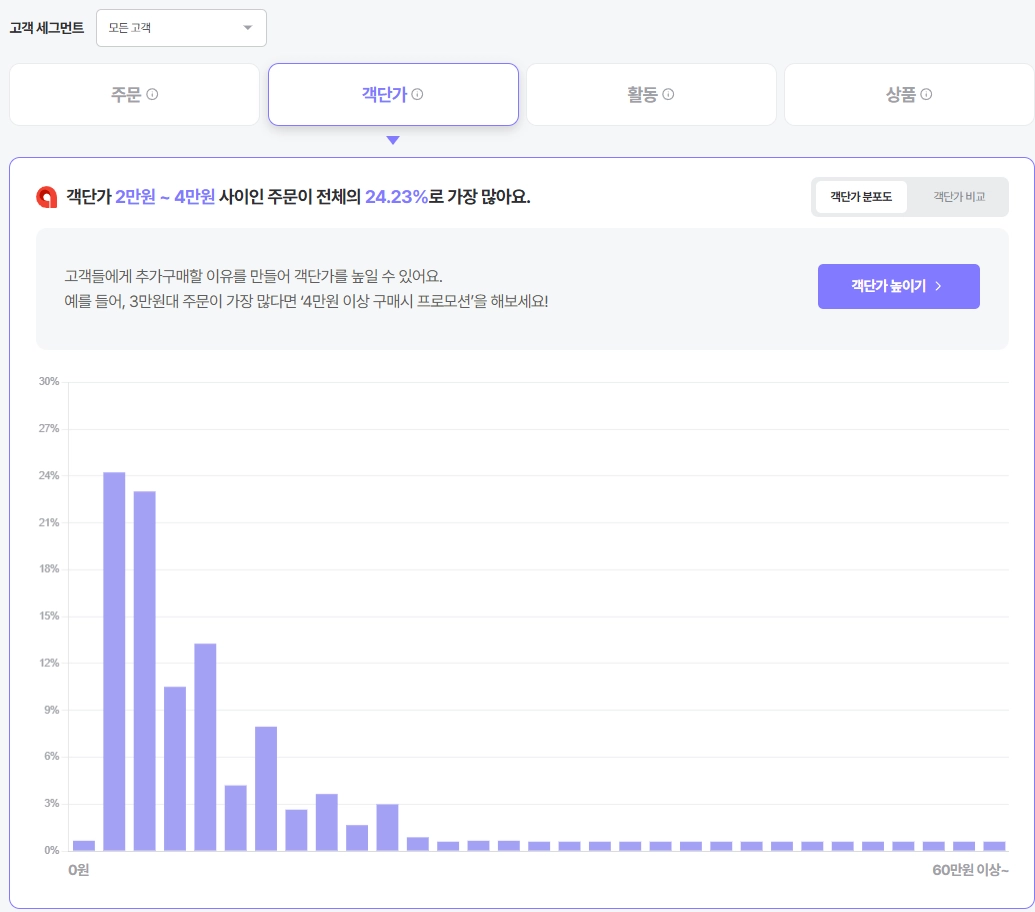This screenshot has width=1035, height=912.
Task: Switch to the 상품 tab
Action: pos(909,94)
